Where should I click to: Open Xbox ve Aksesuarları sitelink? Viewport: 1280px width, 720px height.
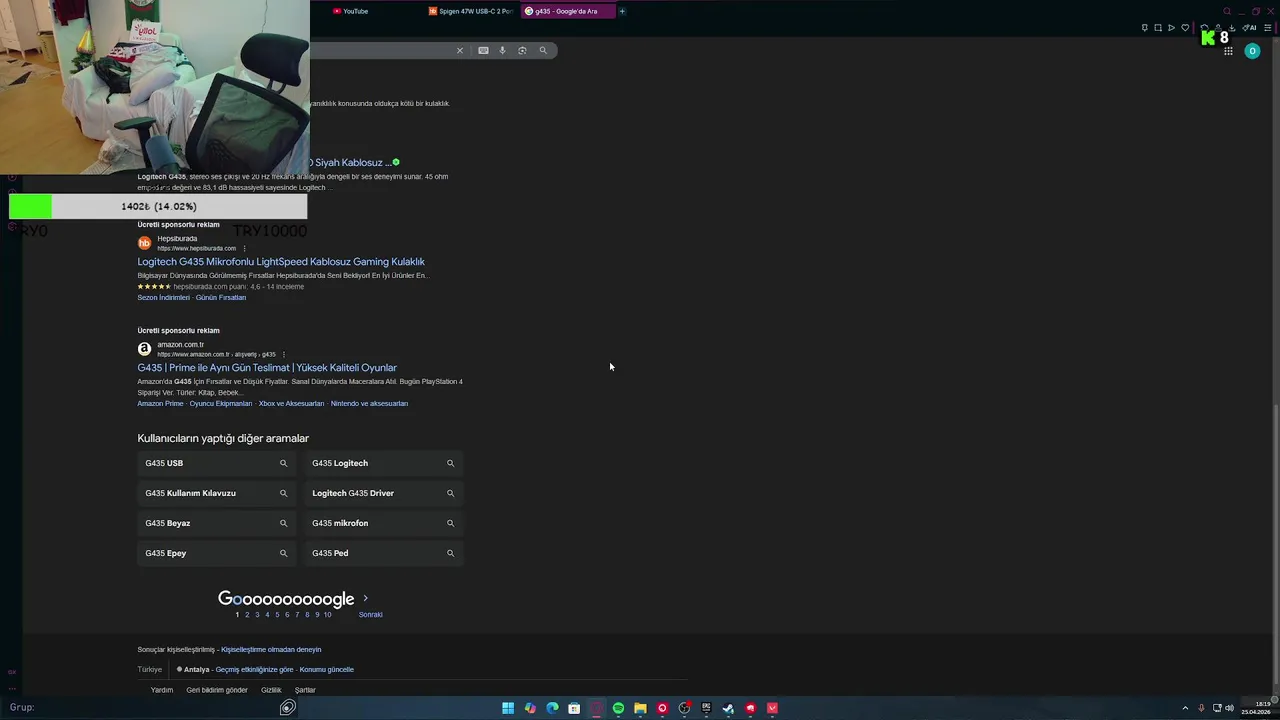pos(291,404)
